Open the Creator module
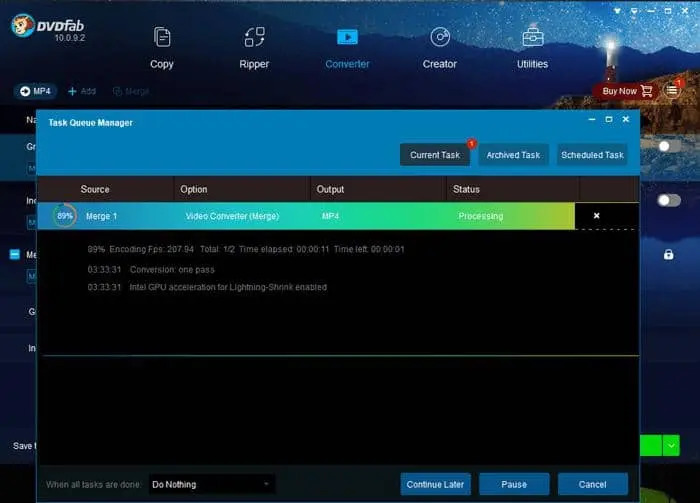The width and height of the screenshot is (700, 503). 439,47
